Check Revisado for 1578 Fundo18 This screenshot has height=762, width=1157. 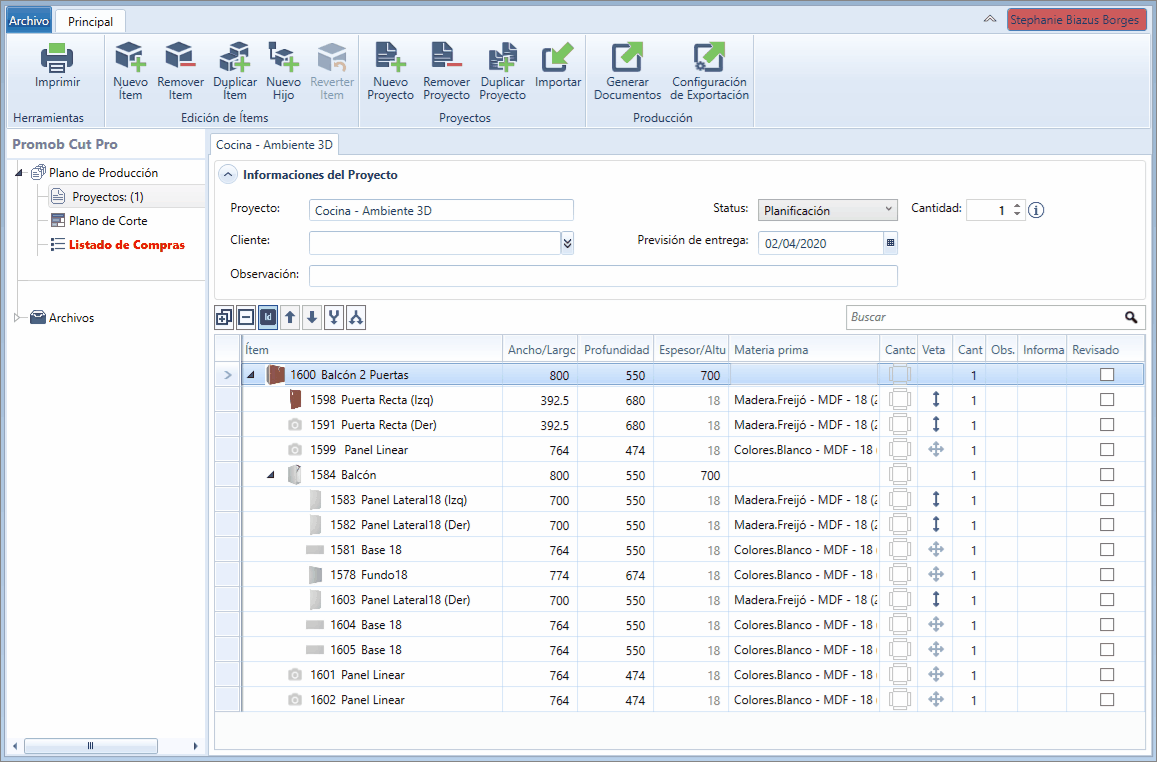click(x=1107, y=575)
